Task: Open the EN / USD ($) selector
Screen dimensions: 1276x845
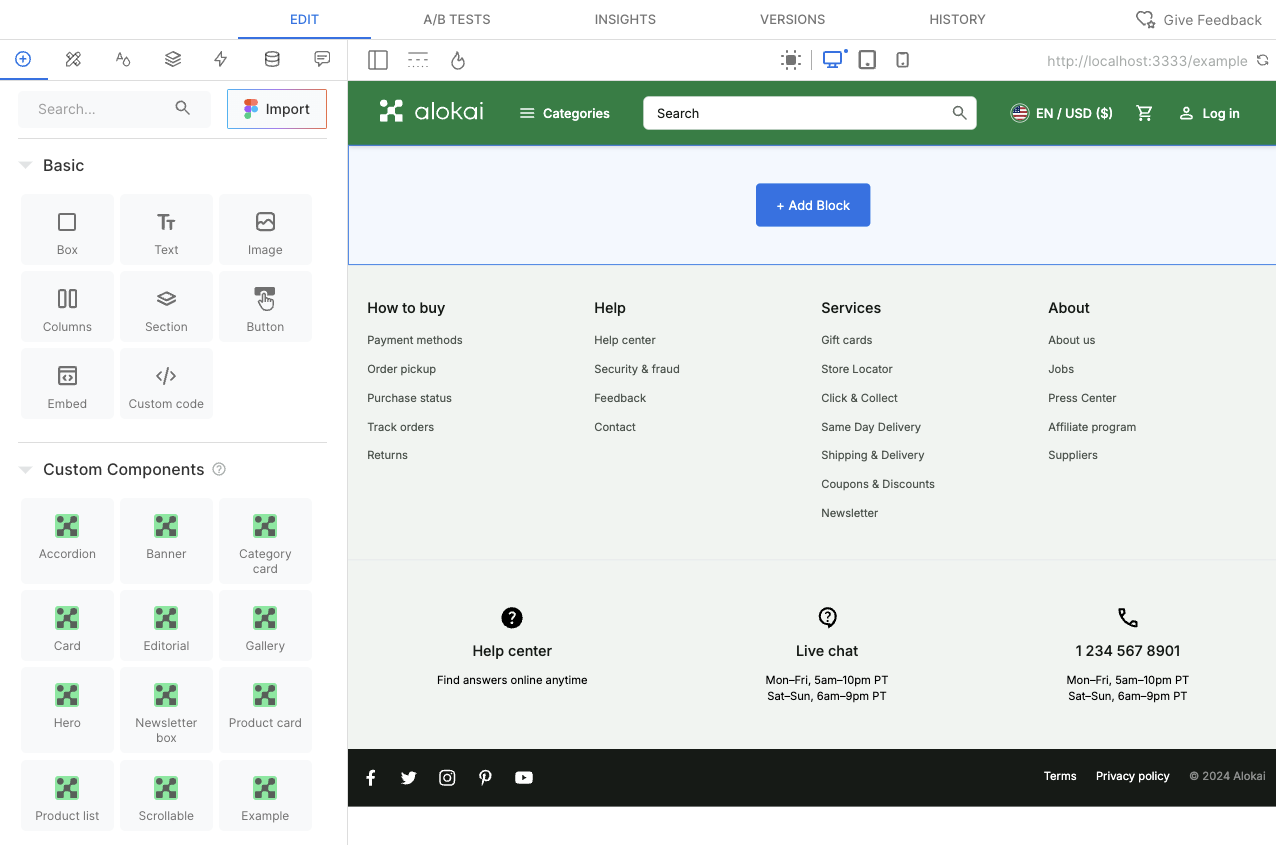Action: 1062,113
